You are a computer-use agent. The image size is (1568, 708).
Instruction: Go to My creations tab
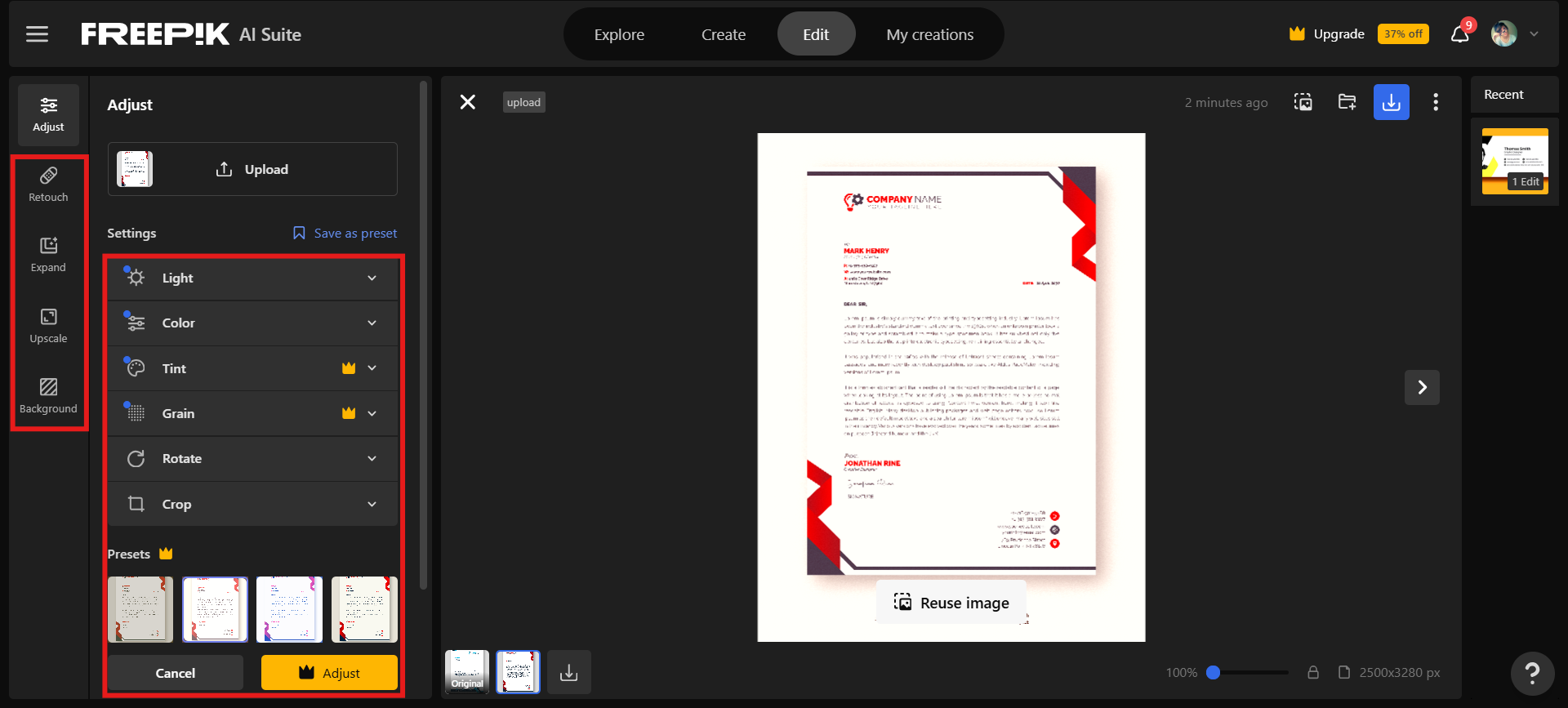click(x=930, y=34)
